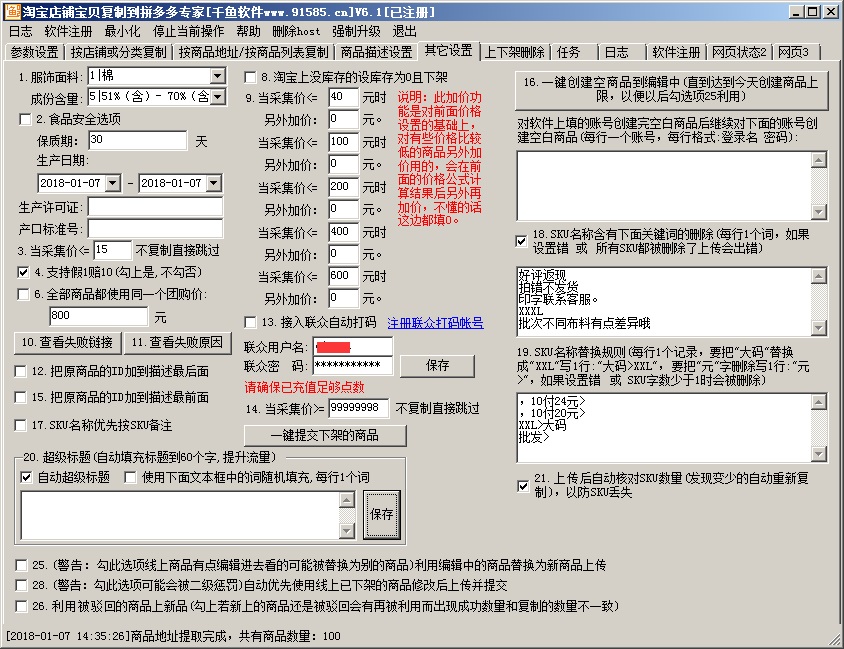Click 最小化 menu item
The width and height of the screenshot is (844, 649).
[122, 32]
